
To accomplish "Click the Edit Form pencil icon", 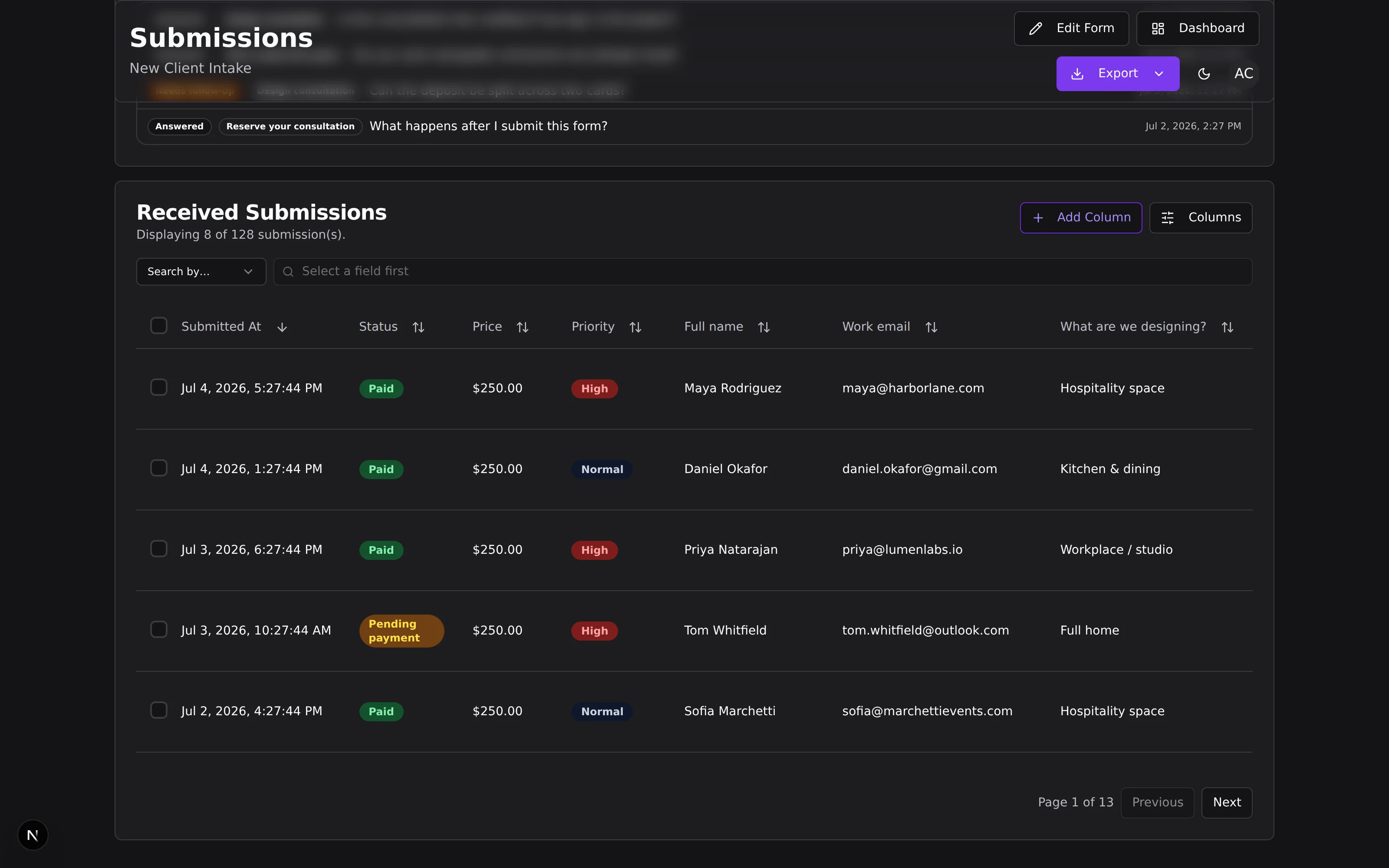I will 1035,29.
